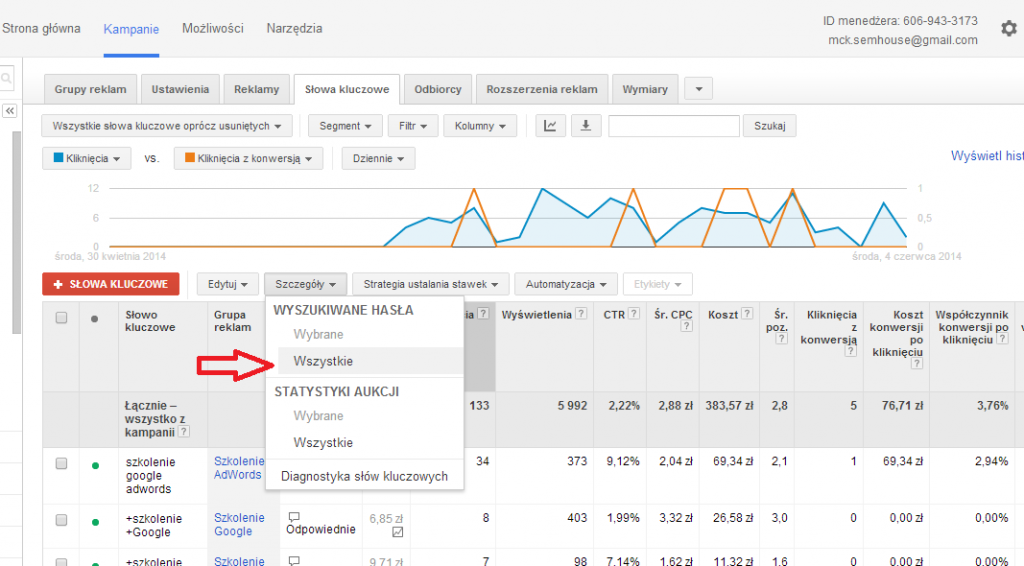Collapse the left sidebar with double-chevron icon
This screenshot has width=1024, height=566.
click(10, 111)
